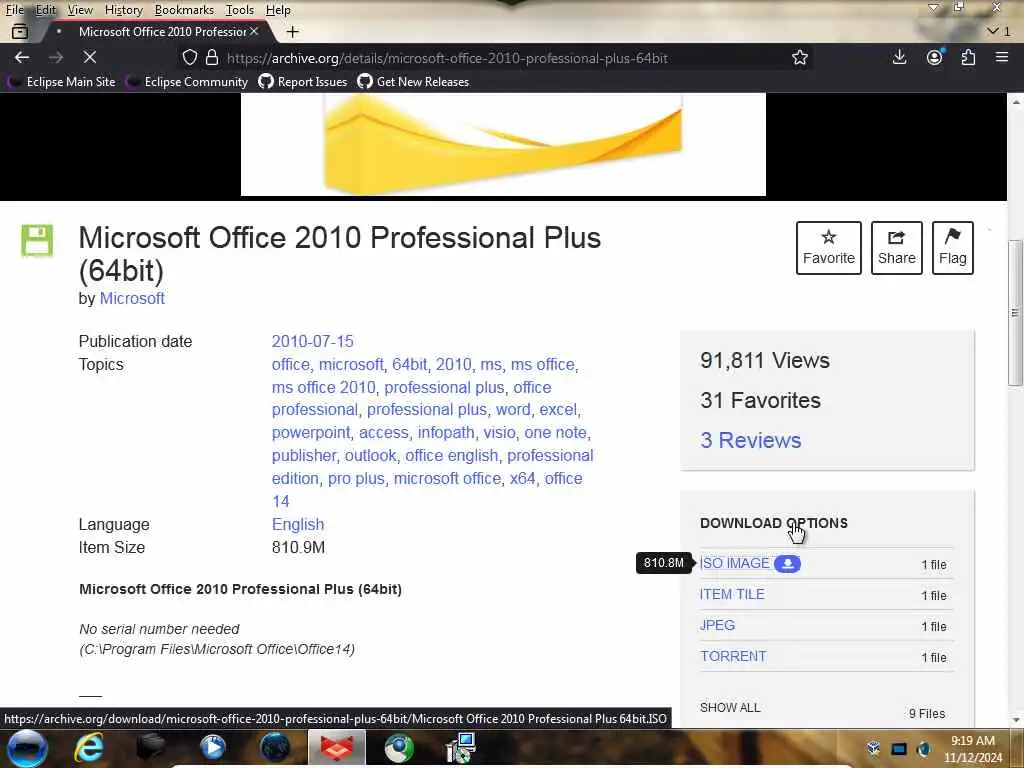1024x768 pixels.
Task: Open the ITEM TILE download link
Action: coord(732,594)
